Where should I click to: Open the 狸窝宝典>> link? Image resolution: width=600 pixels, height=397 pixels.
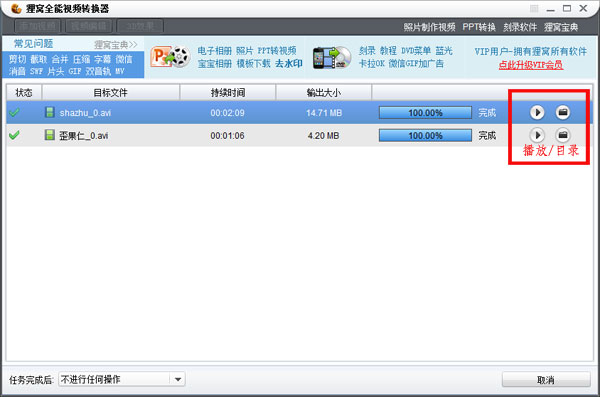(116, 45)
